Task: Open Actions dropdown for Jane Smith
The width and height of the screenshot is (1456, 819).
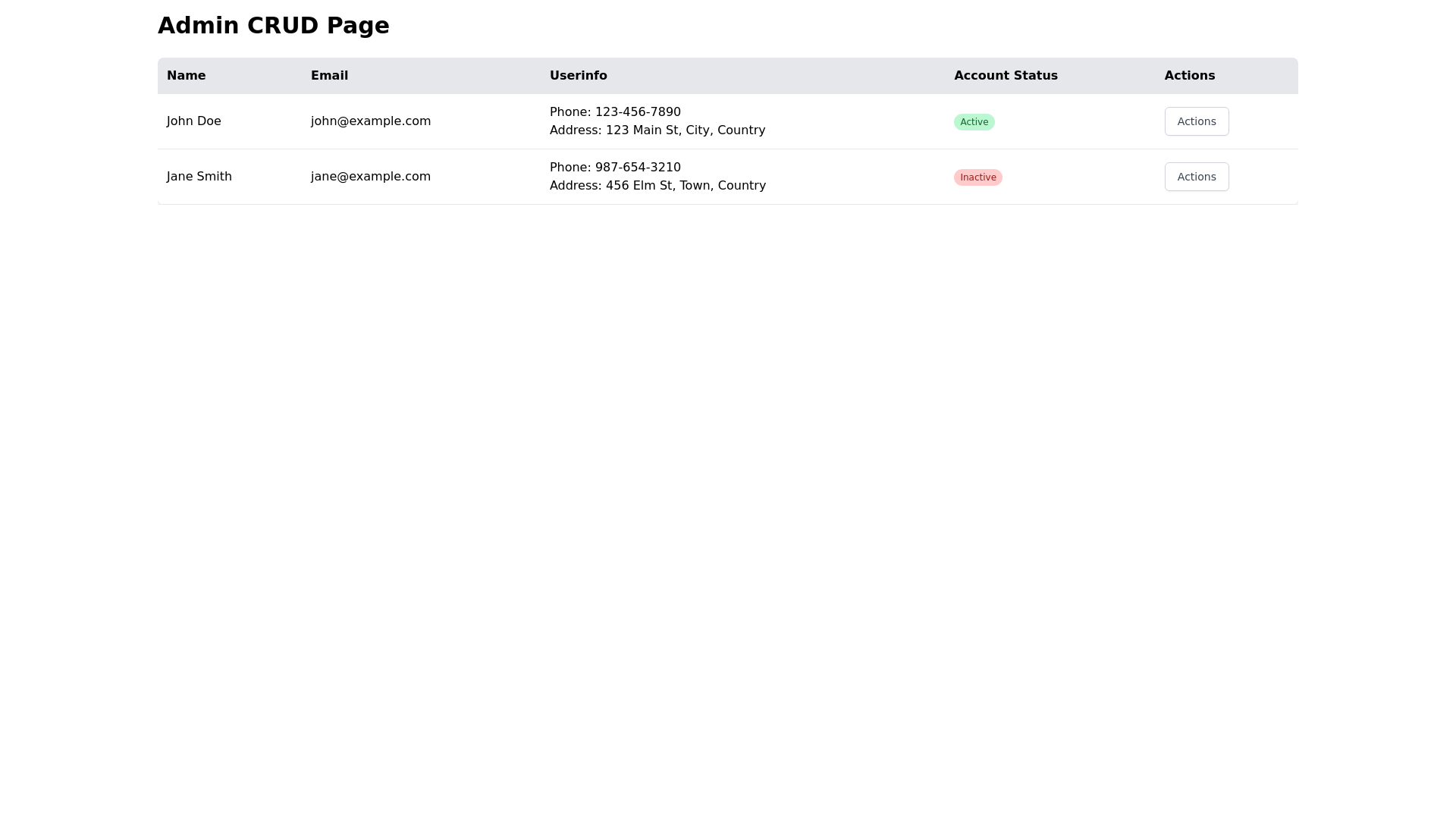Action: coord(1196,177)
